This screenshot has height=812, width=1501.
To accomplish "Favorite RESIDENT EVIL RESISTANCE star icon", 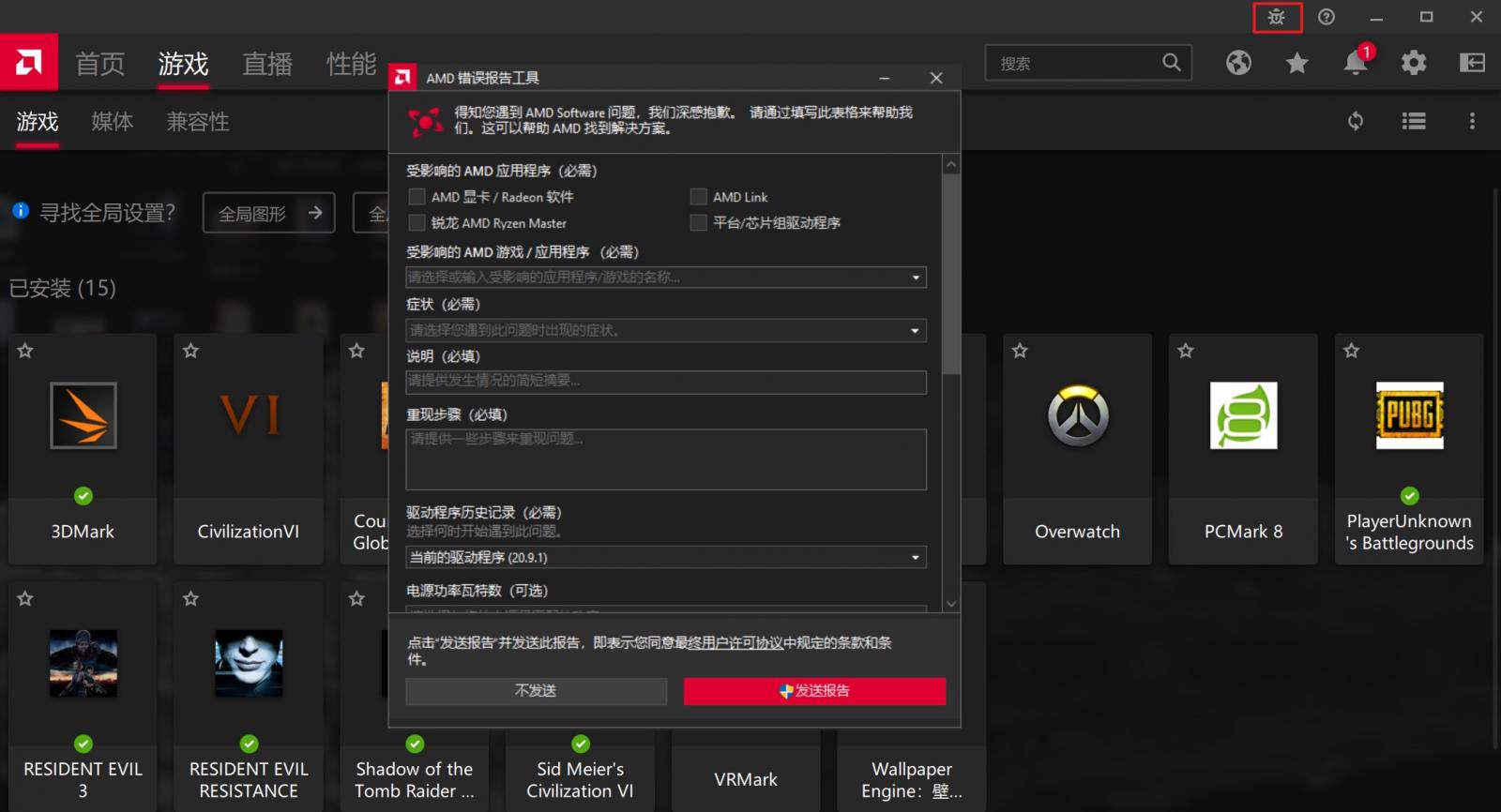I will (191, 598).
